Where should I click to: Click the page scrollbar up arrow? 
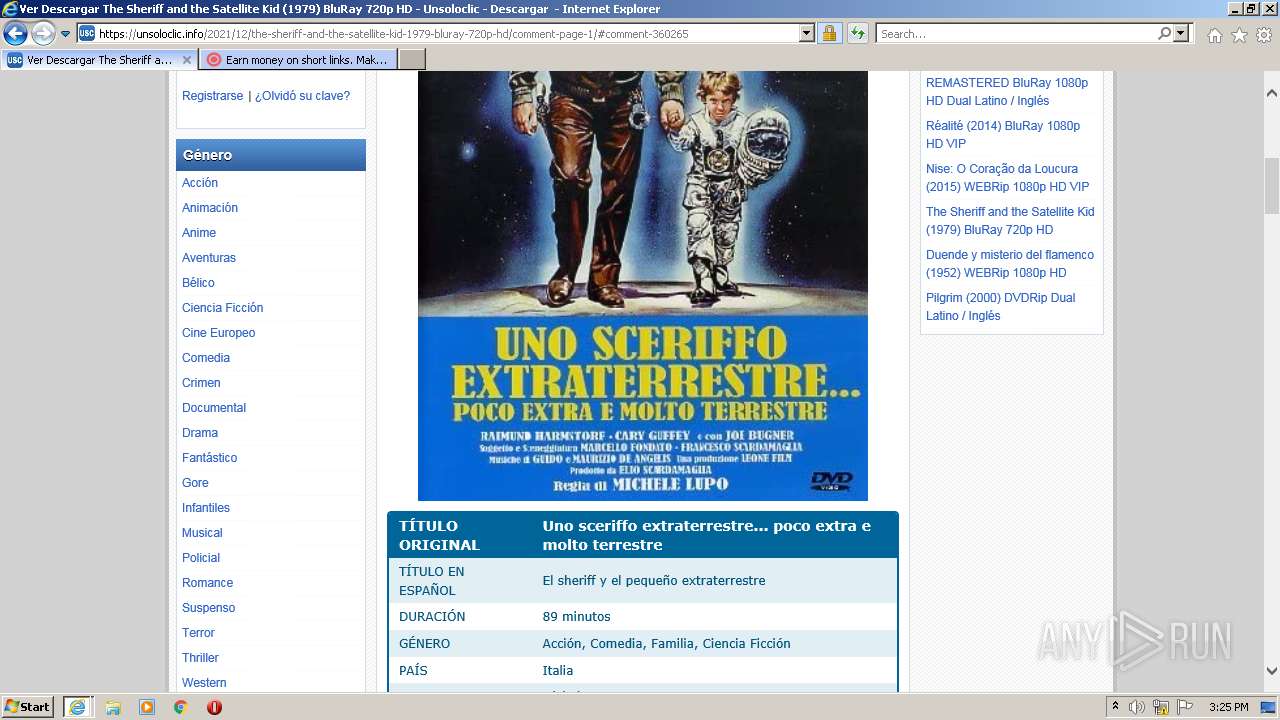pos(1272,93)
